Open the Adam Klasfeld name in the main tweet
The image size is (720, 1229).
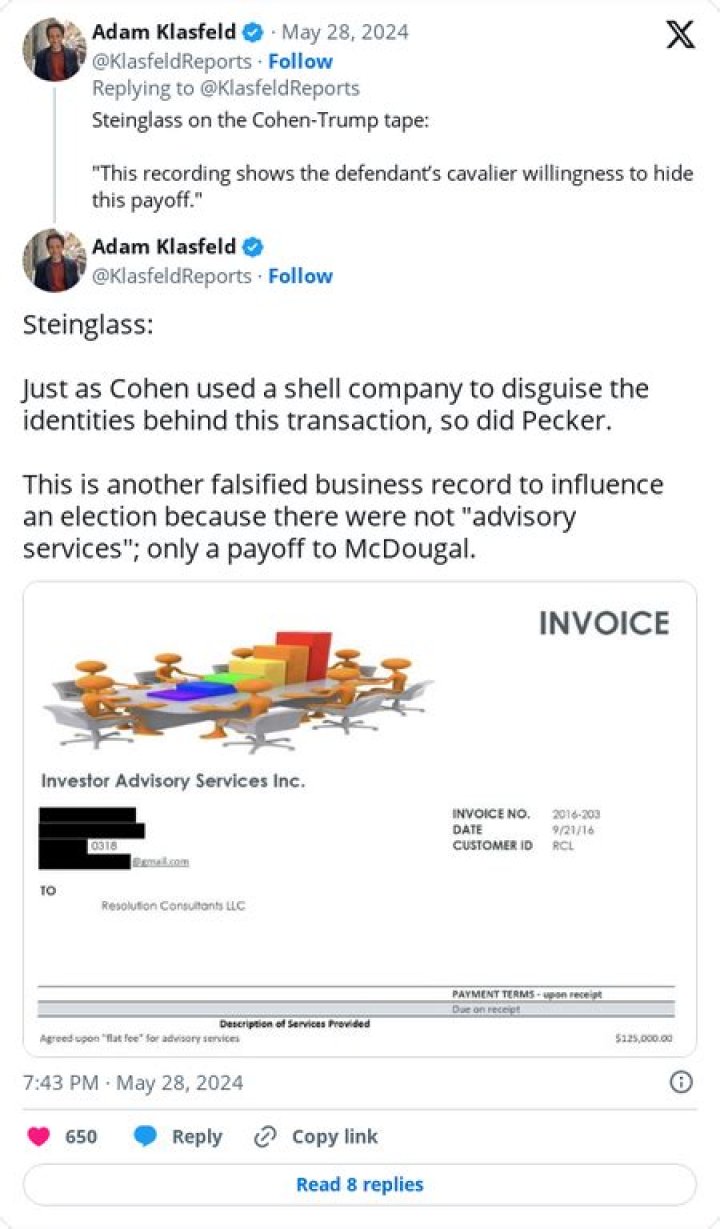[164, 247]
